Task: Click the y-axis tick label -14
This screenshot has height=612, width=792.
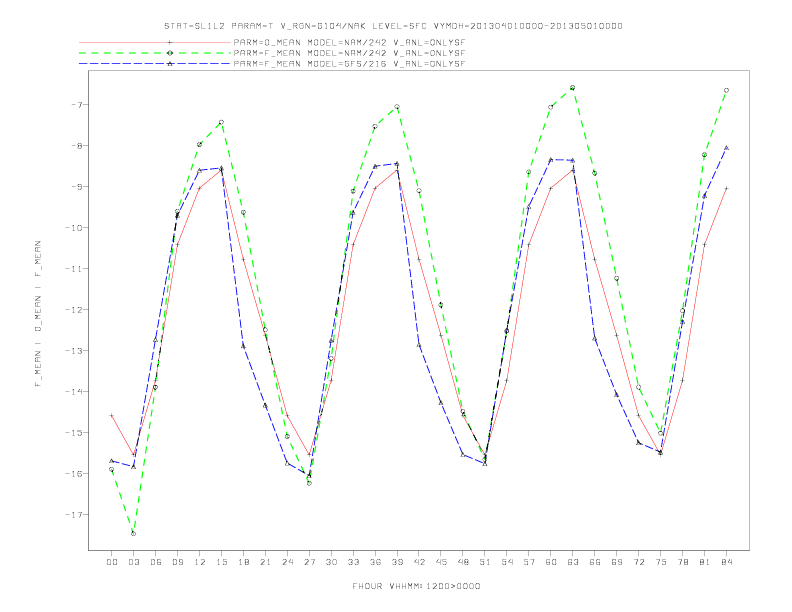Action: (74, 391)
